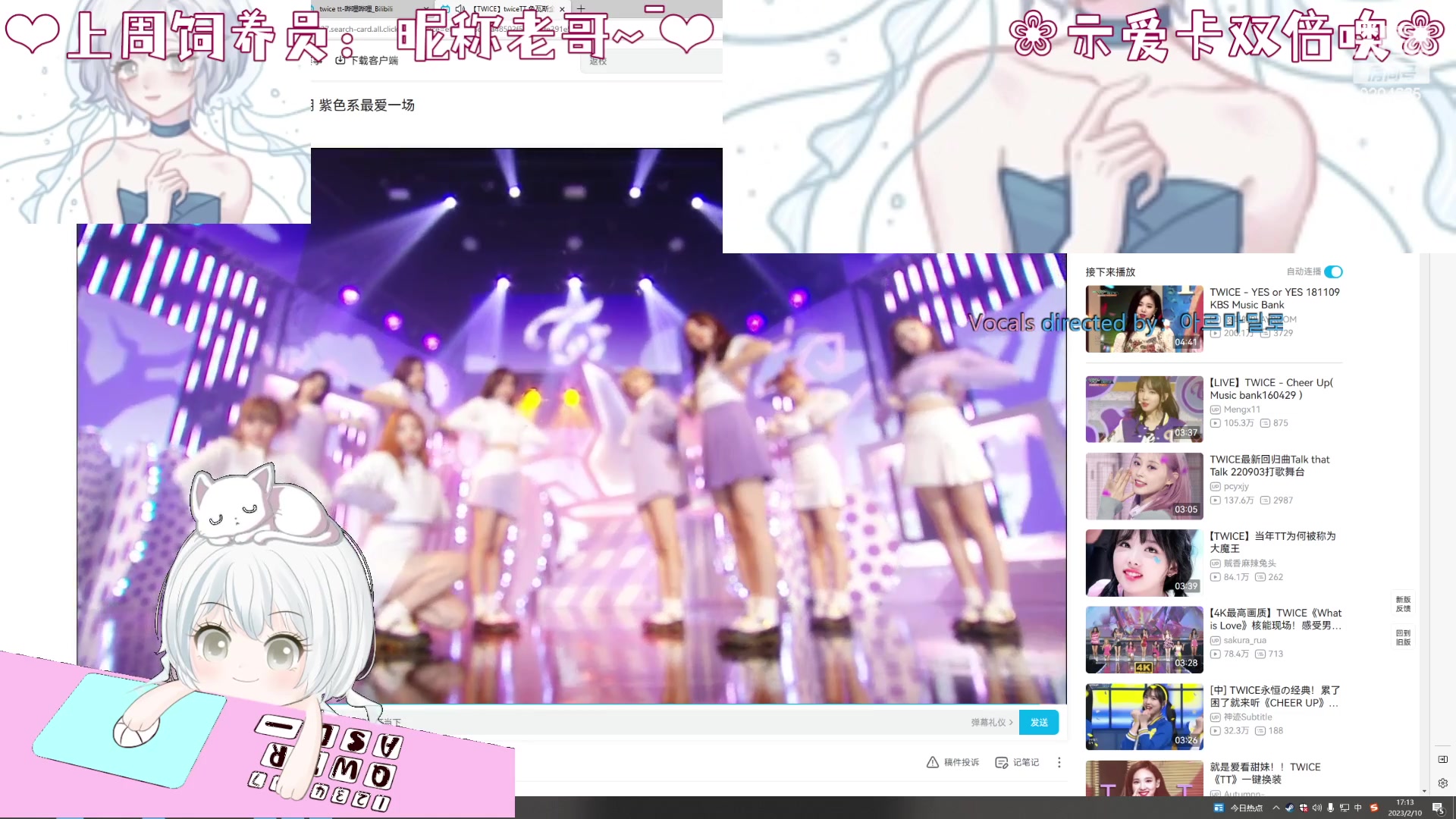Click the video title 紫色系最爱一场
Screen dimensions: 1456x819
pyautogui.click(x=367, y=105)
